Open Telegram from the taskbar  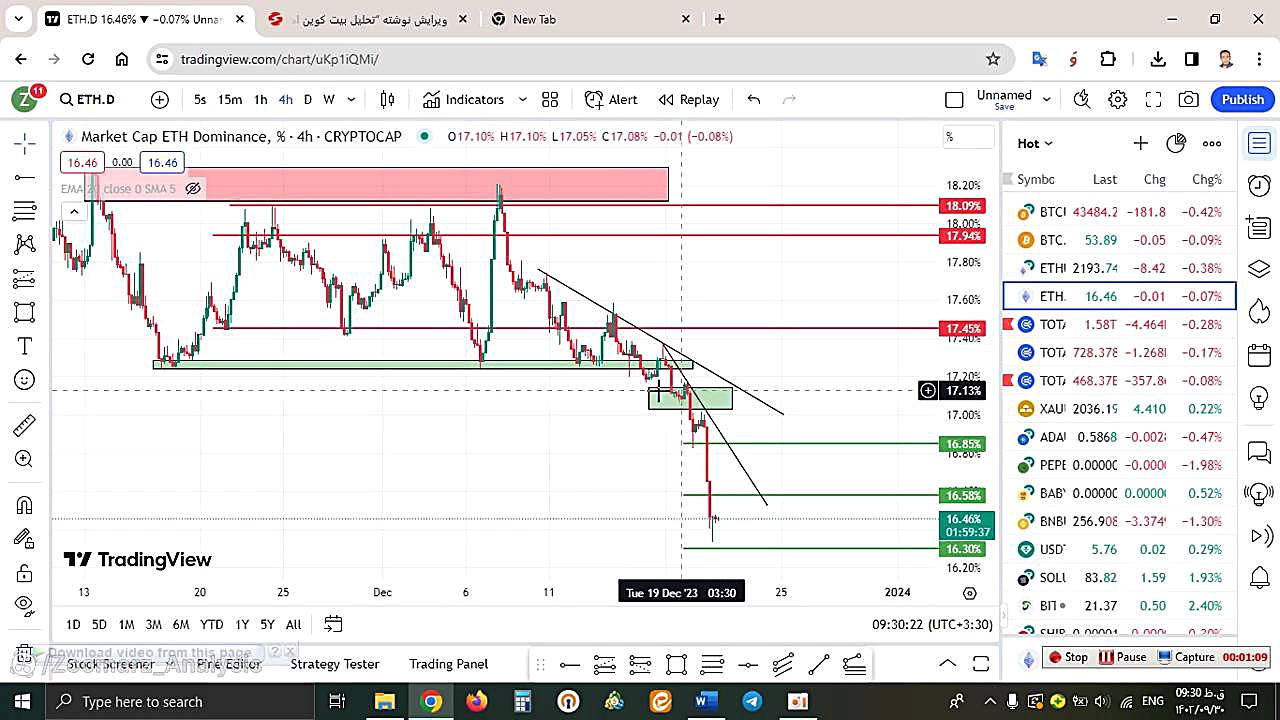click(x=752, y=701)
